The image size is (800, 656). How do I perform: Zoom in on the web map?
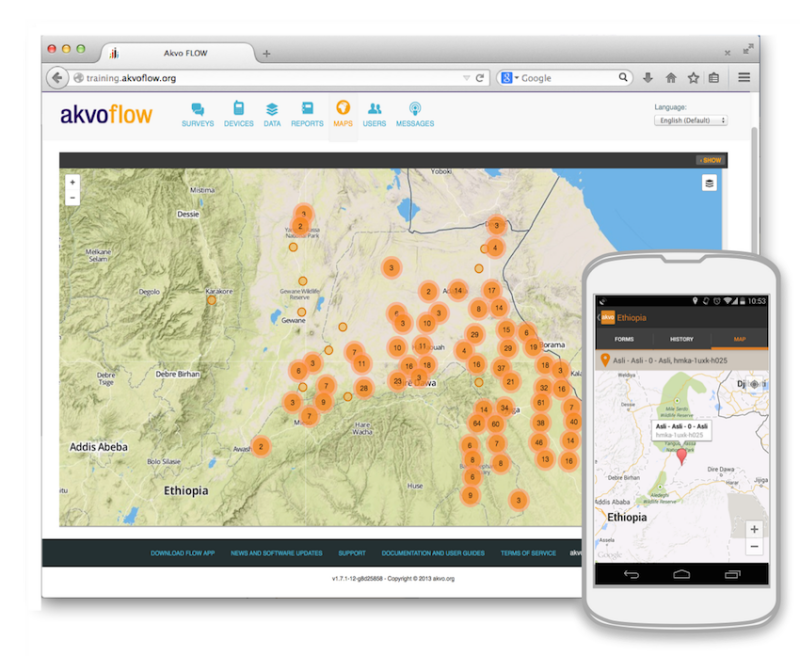pyautogui.click(x=72, y=182)
